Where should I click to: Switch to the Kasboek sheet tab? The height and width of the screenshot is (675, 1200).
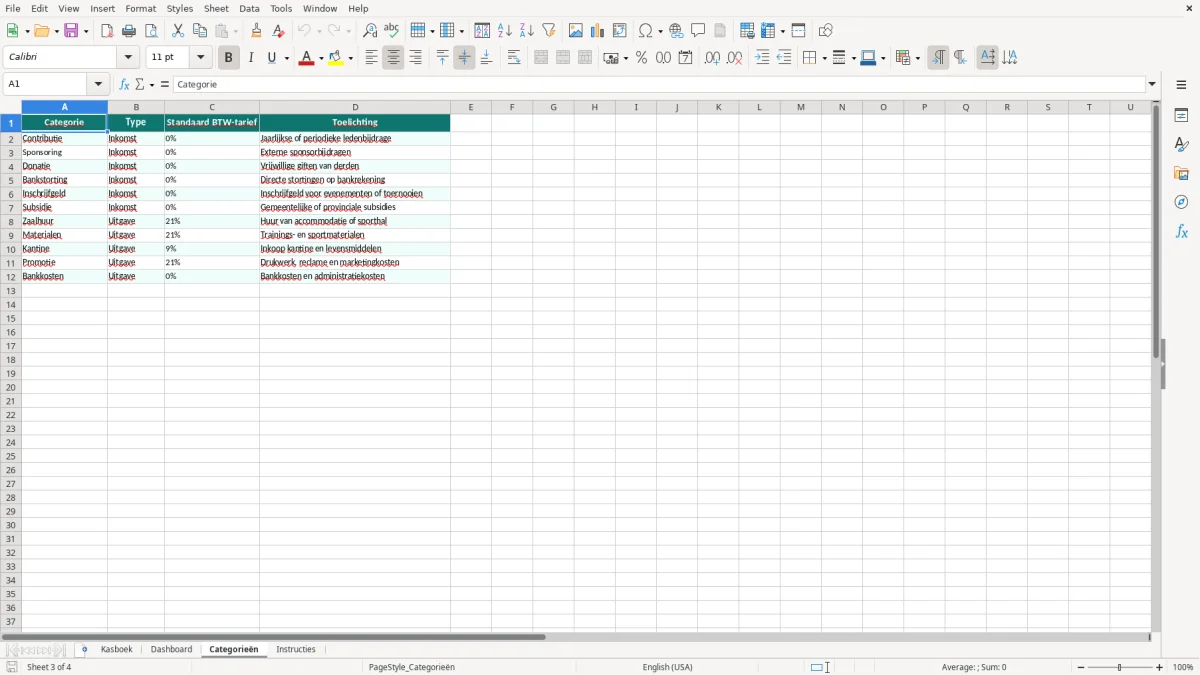[117, 650]
